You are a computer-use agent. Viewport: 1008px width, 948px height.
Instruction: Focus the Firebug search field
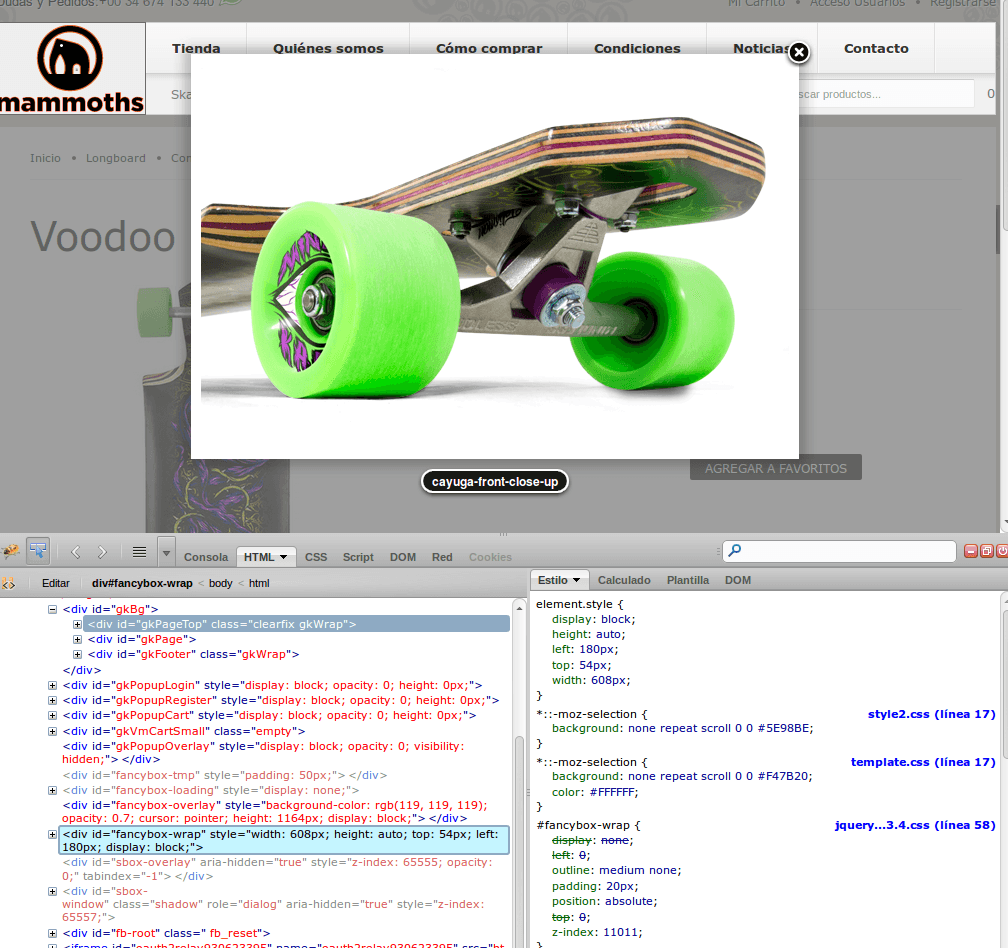(839, 551)
